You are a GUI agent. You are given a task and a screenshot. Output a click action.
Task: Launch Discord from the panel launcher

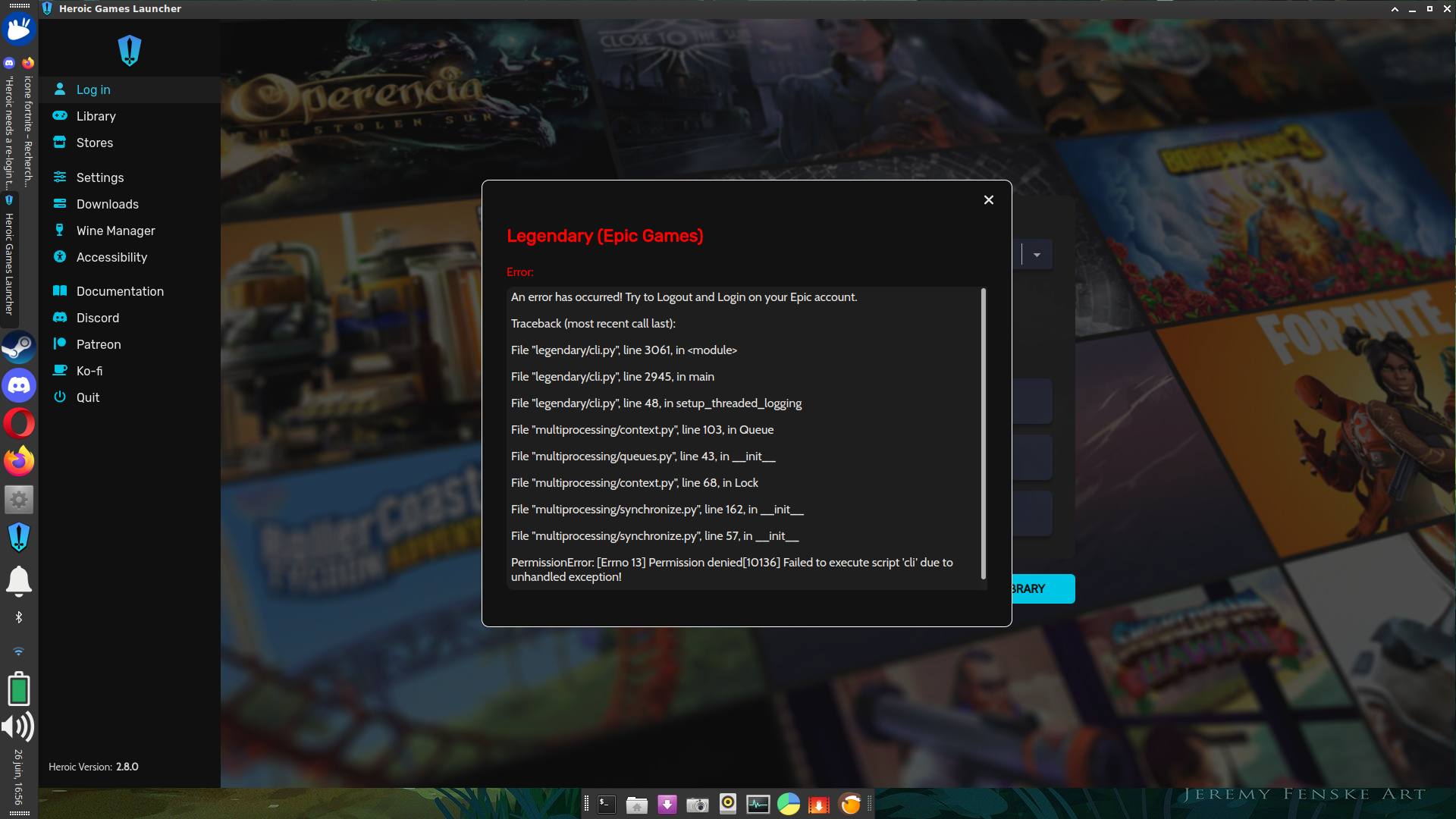19,385
